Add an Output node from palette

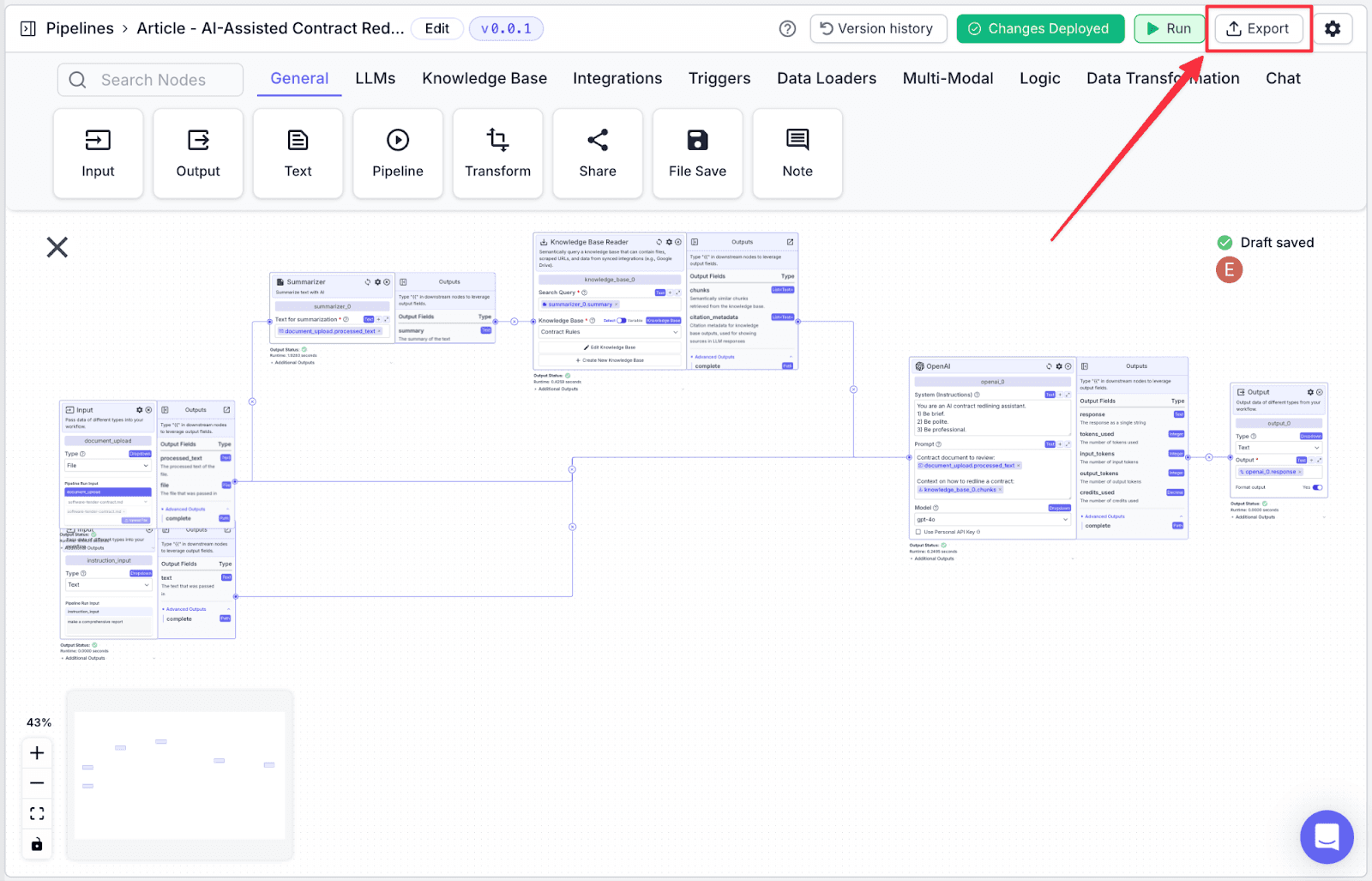(x=198, y=154)
